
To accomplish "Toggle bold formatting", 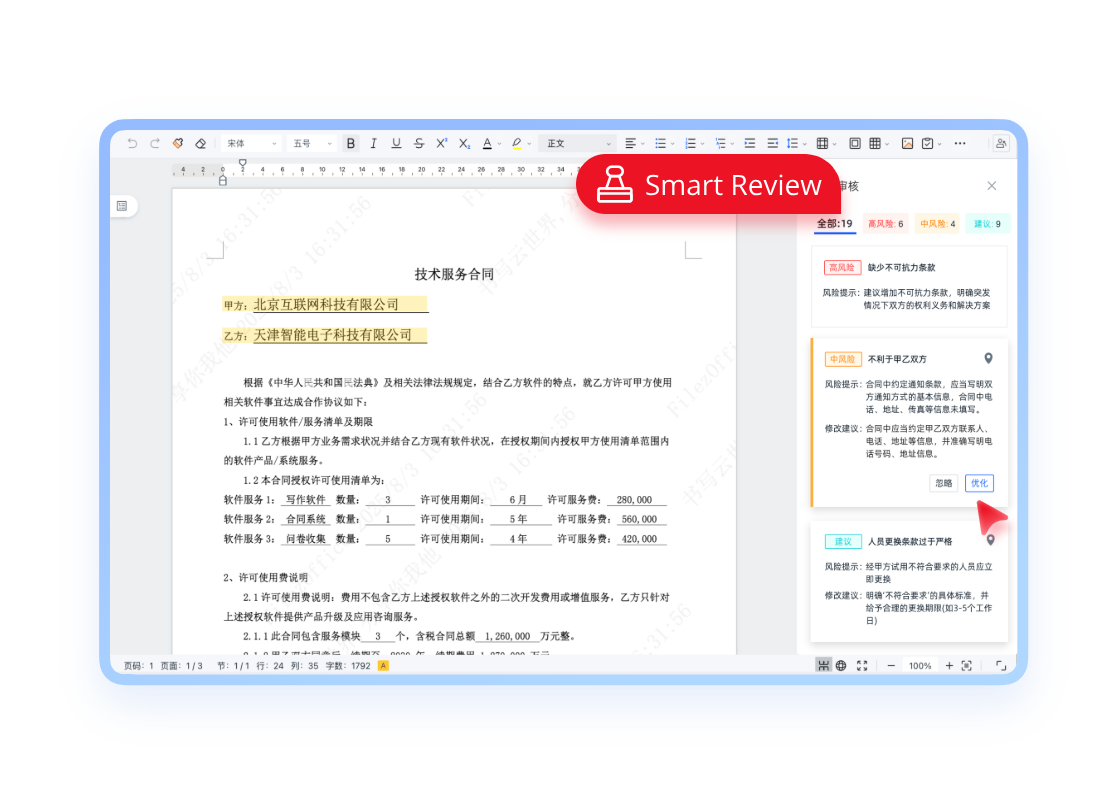I will [351, 143].
